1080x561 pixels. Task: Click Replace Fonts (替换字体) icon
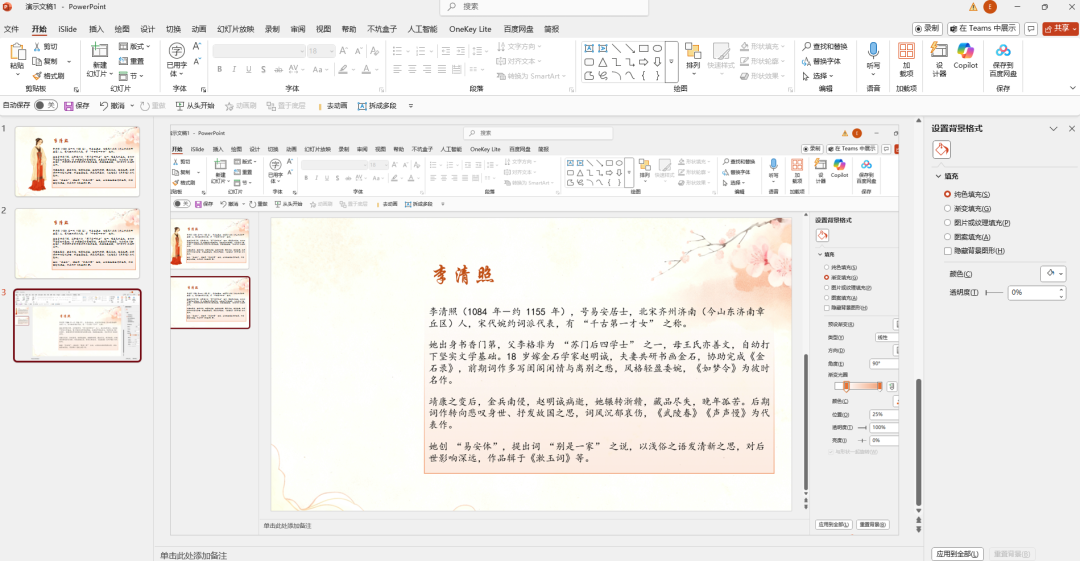coord(807,61)
